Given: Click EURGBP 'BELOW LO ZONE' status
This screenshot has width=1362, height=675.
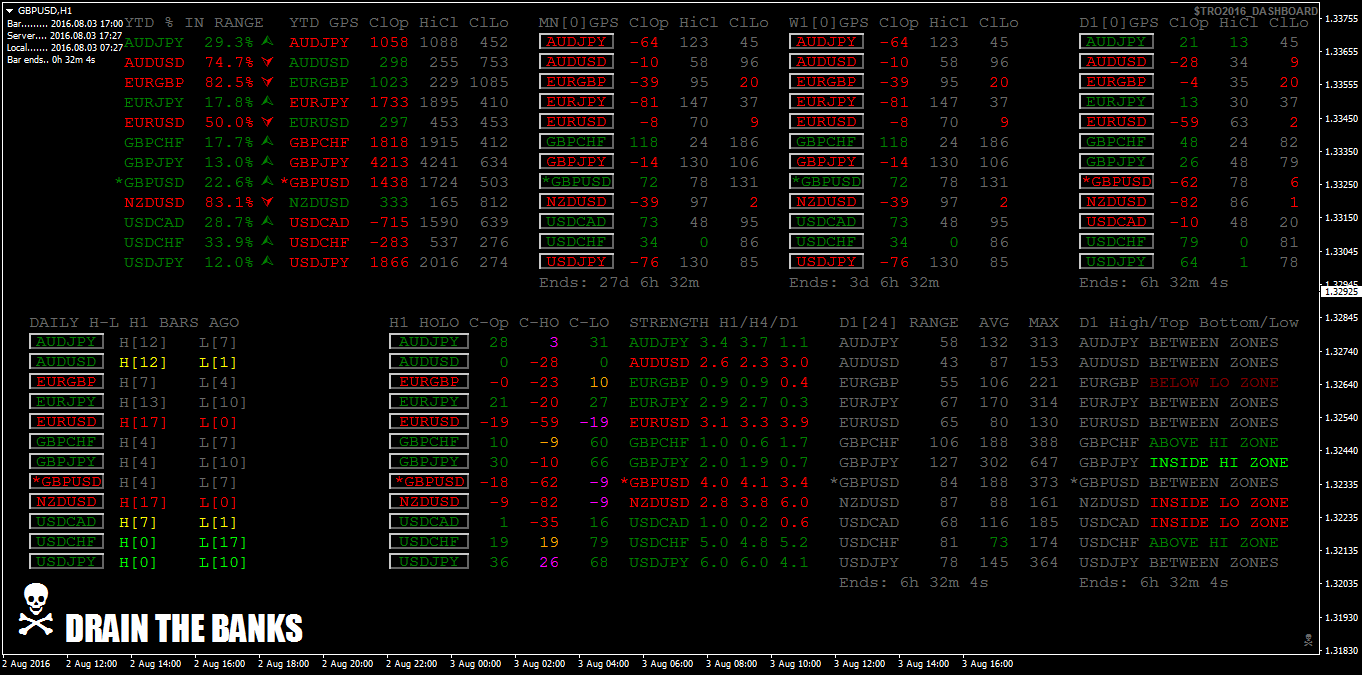Looking at the screenshot, I should point(1214,382).
